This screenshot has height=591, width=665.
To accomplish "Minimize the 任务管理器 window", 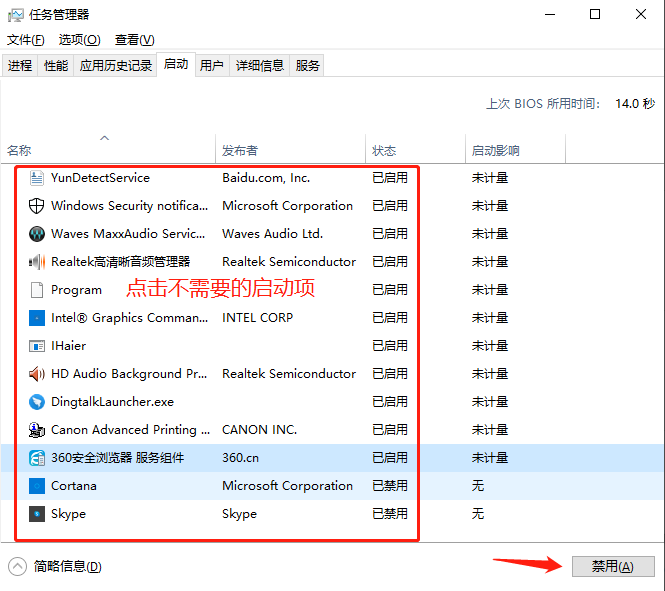I will click(550, 14).
